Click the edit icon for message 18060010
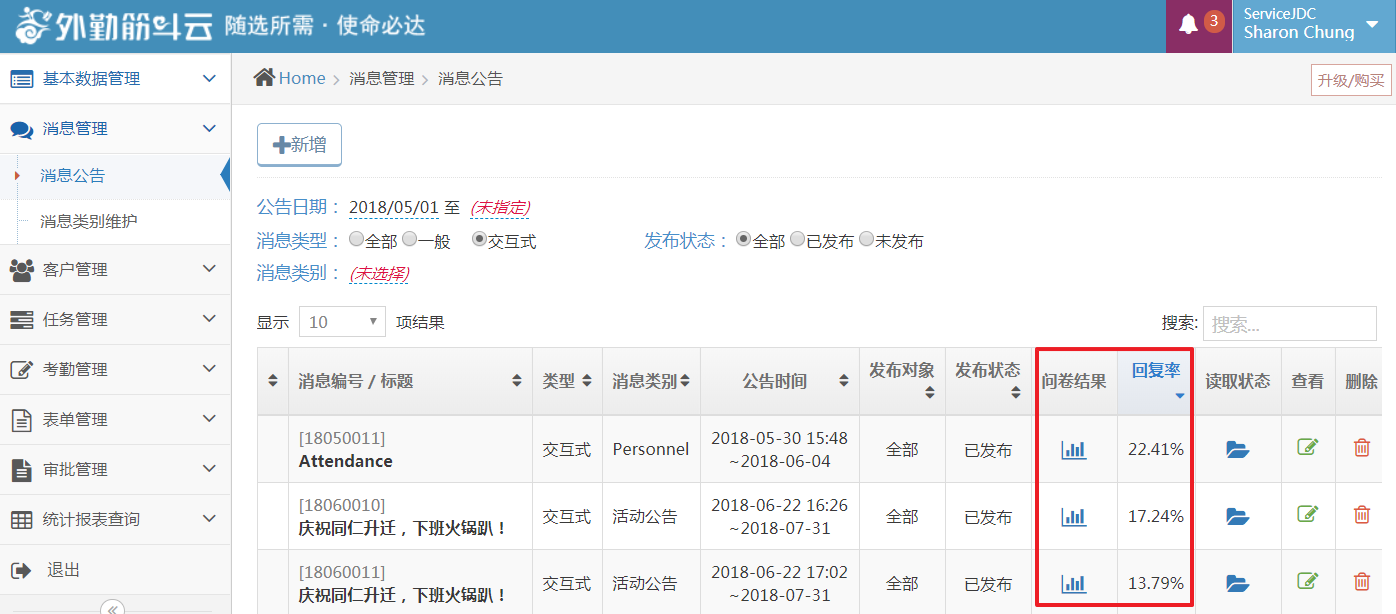The image size is (1396, 614). tap(1308, 514)
